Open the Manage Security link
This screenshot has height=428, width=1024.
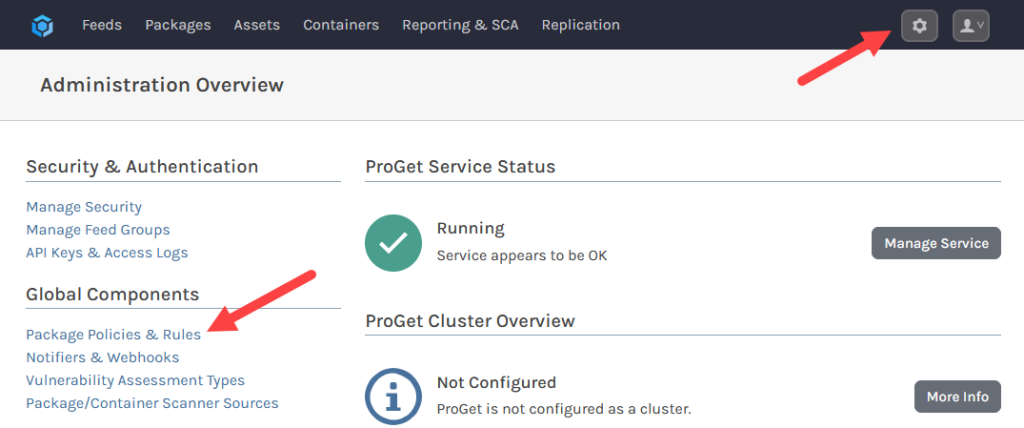click(x=84, y=207)
